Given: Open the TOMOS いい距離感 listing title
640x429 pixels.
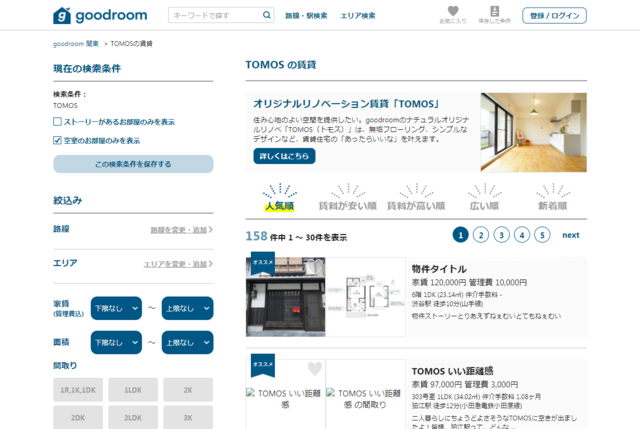Looking at the screenshot, I should pos(452,371).
